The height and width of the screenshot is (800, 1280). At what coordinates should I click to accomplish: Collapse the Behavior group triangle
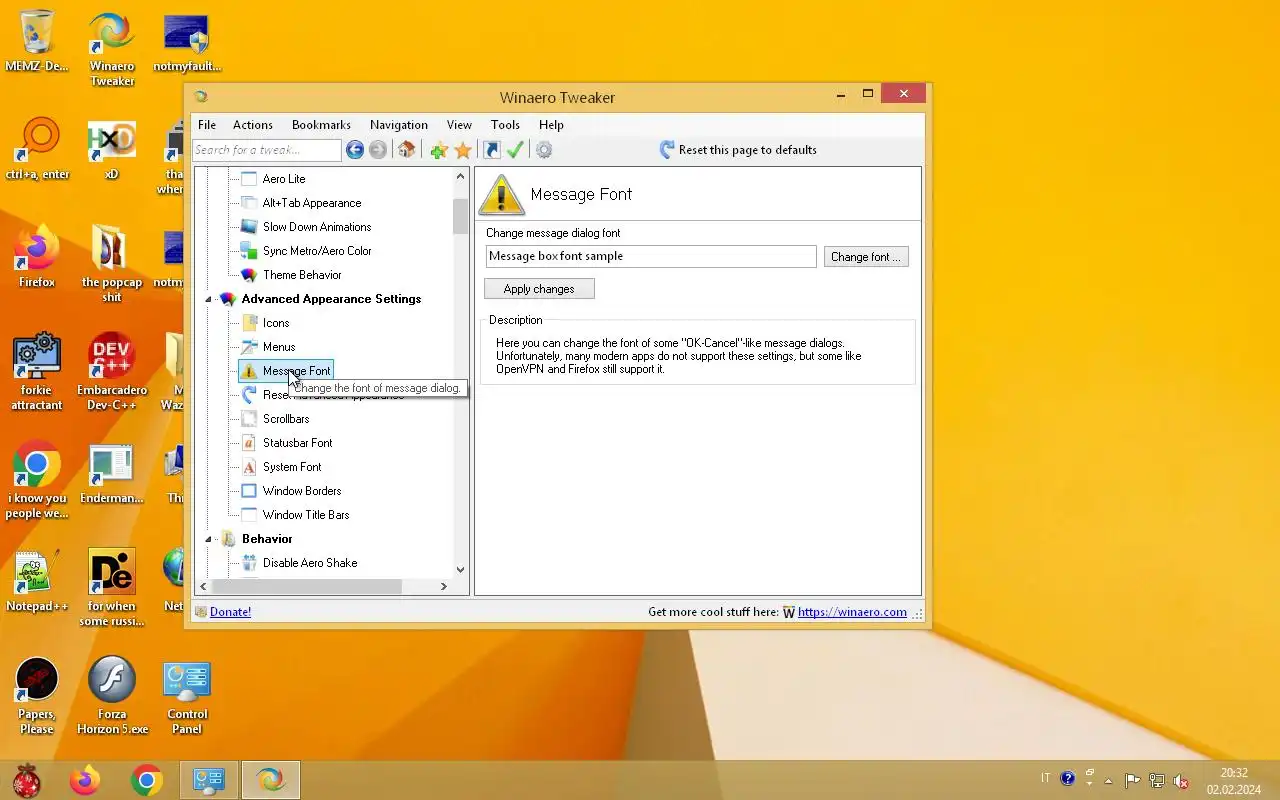click(x=209, y=539)
